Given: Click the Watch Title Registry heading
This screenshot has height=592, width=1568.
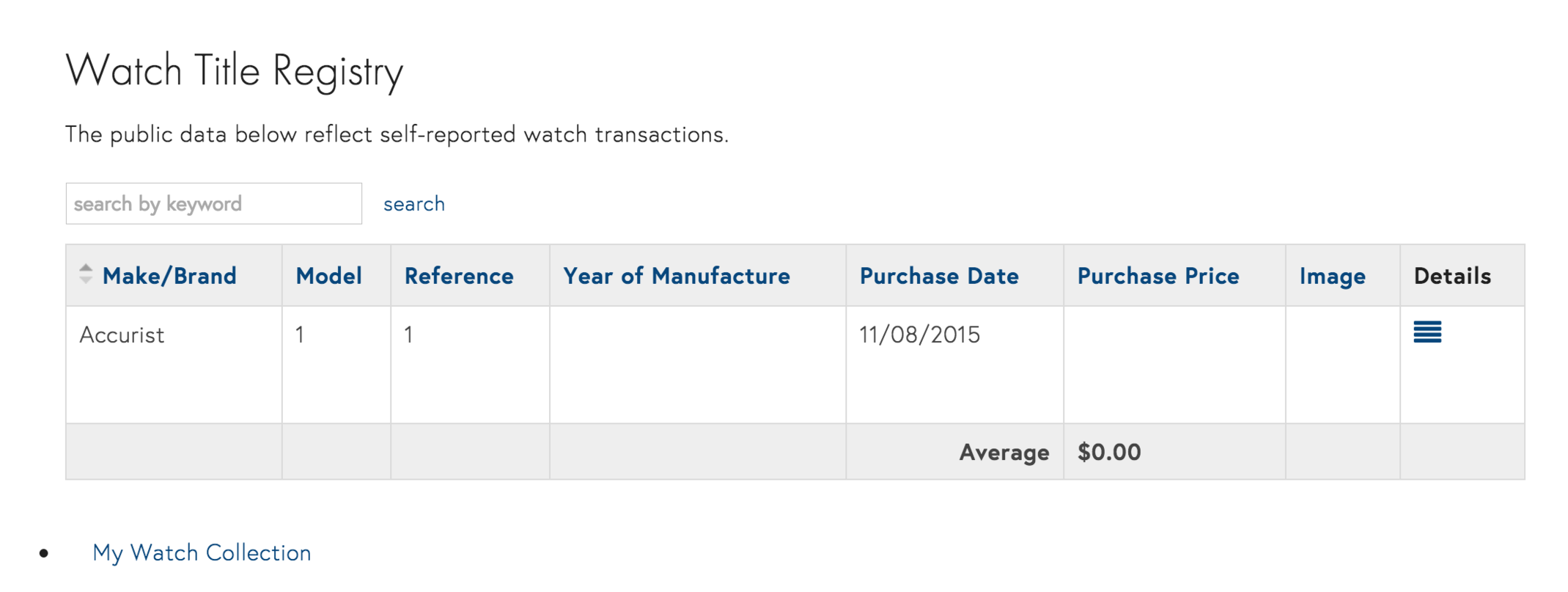Looking at the screenshot, I should (235, 71).
